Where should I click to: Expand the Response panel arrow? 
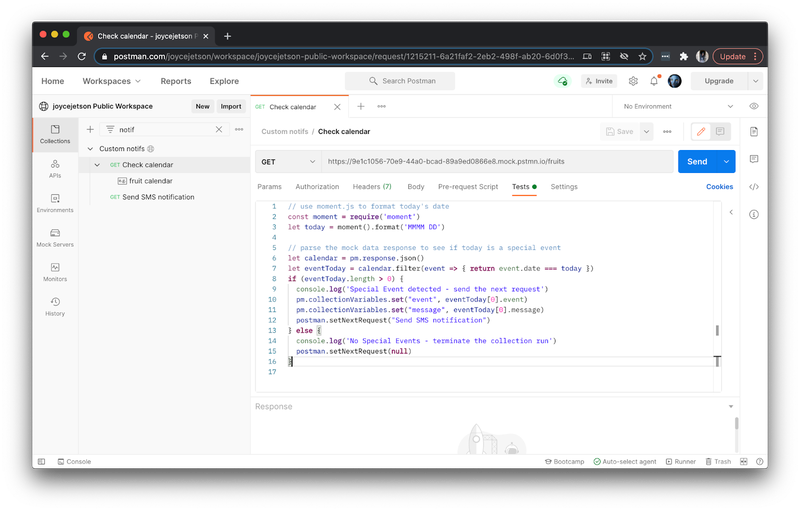[x=731, y=406]
